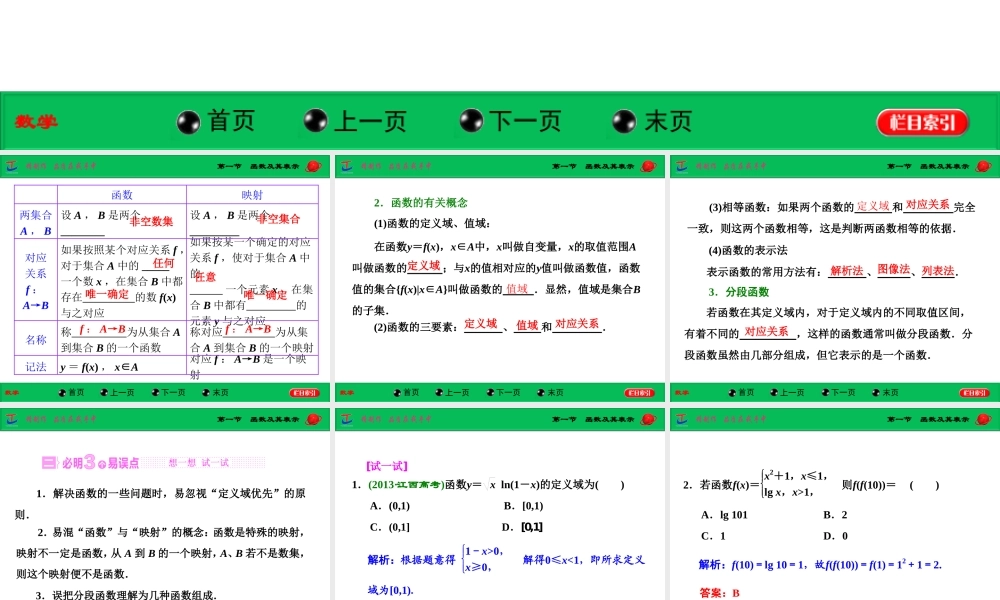Click small 下一页 in the 函数/映射 table slide footer
Image resolution: width=1000 pixels, height=600 pixels.
(x=173, y=393)
